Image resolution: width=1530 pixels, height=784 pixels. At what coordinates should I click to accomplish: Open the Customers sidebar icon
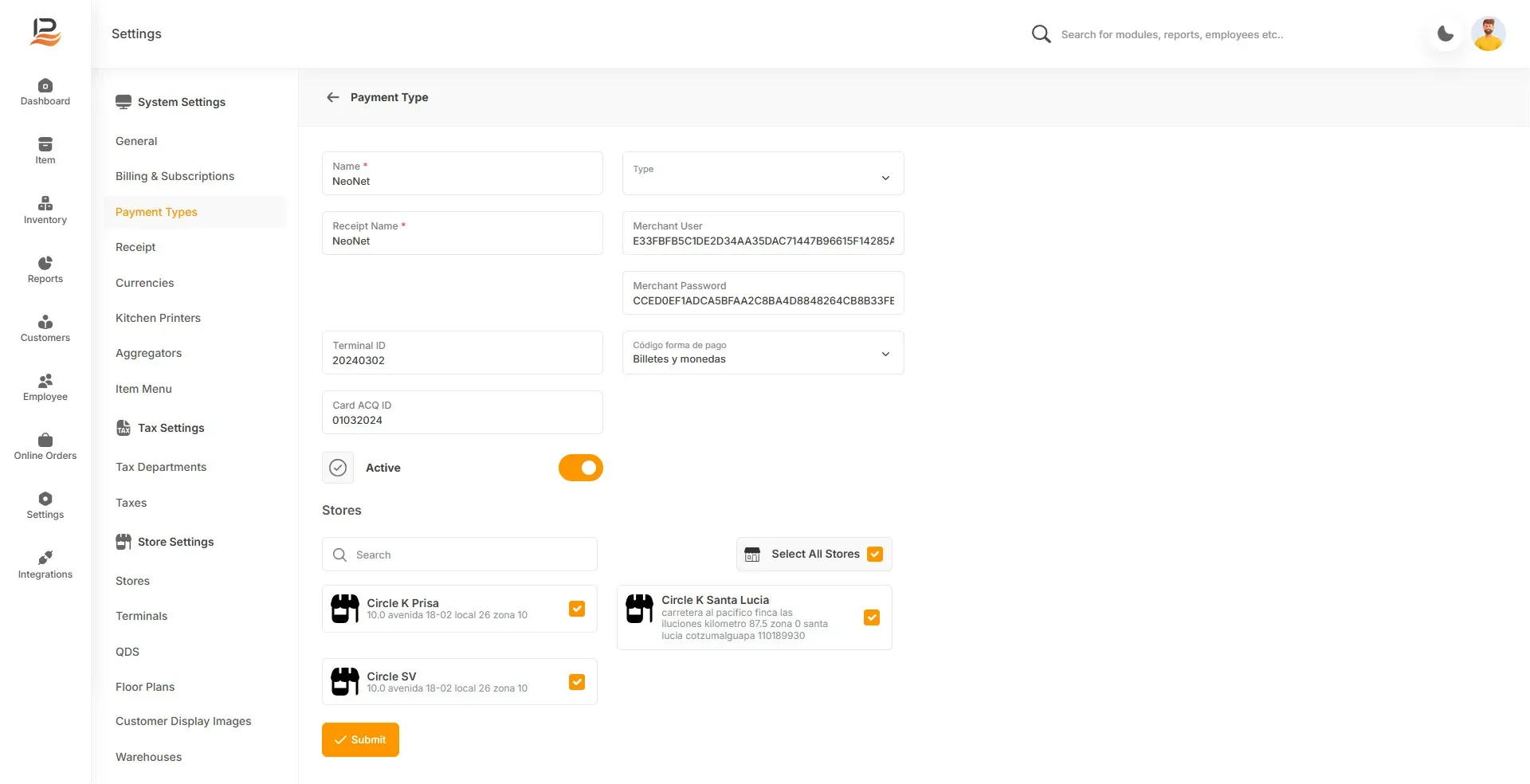pyautogui.click(x=45, y=322)
